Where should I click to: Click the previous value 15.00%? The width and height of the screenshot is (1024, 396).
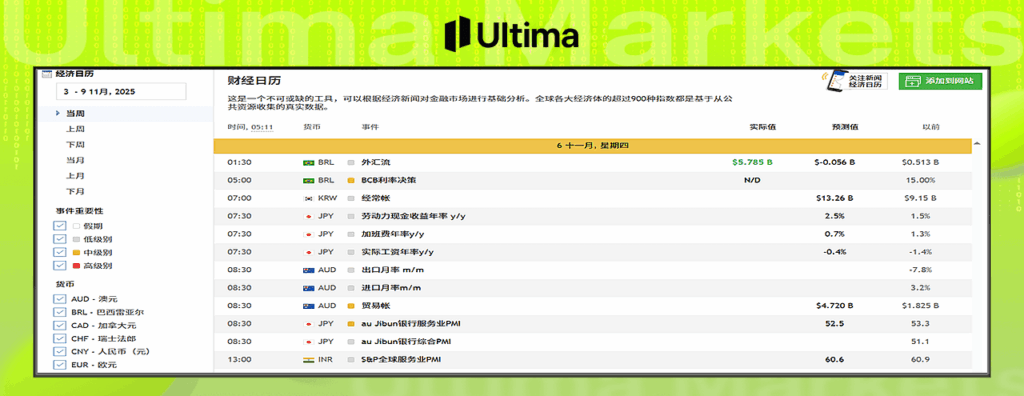921,180
